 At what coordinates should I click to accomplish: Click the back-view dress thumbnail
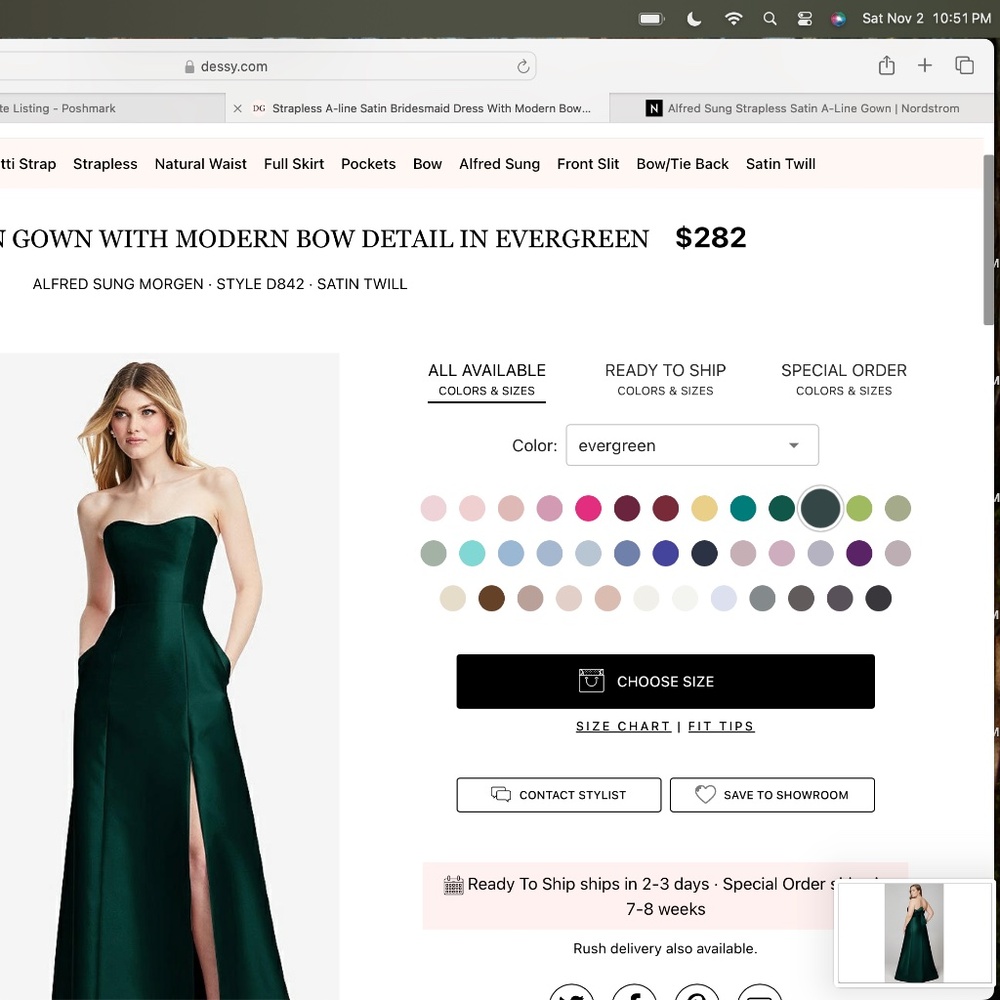tap(914, 932)
